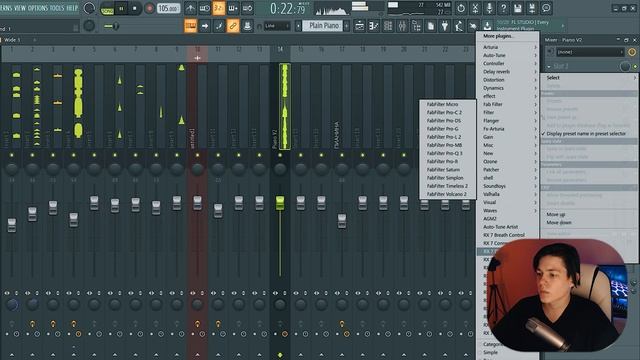Expand the Ozone plugin submenu
The width and height of the screenshot is (640, 360).
509,162
